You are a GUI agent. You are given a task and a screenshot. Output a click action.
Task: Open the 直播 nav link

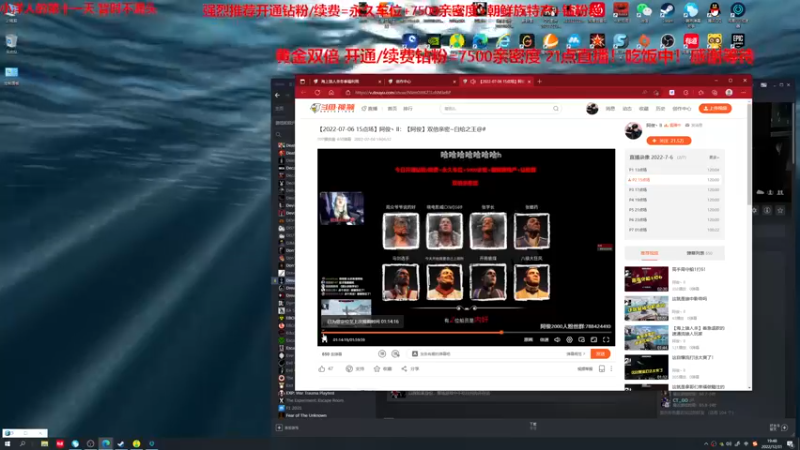tap(370, 109)
